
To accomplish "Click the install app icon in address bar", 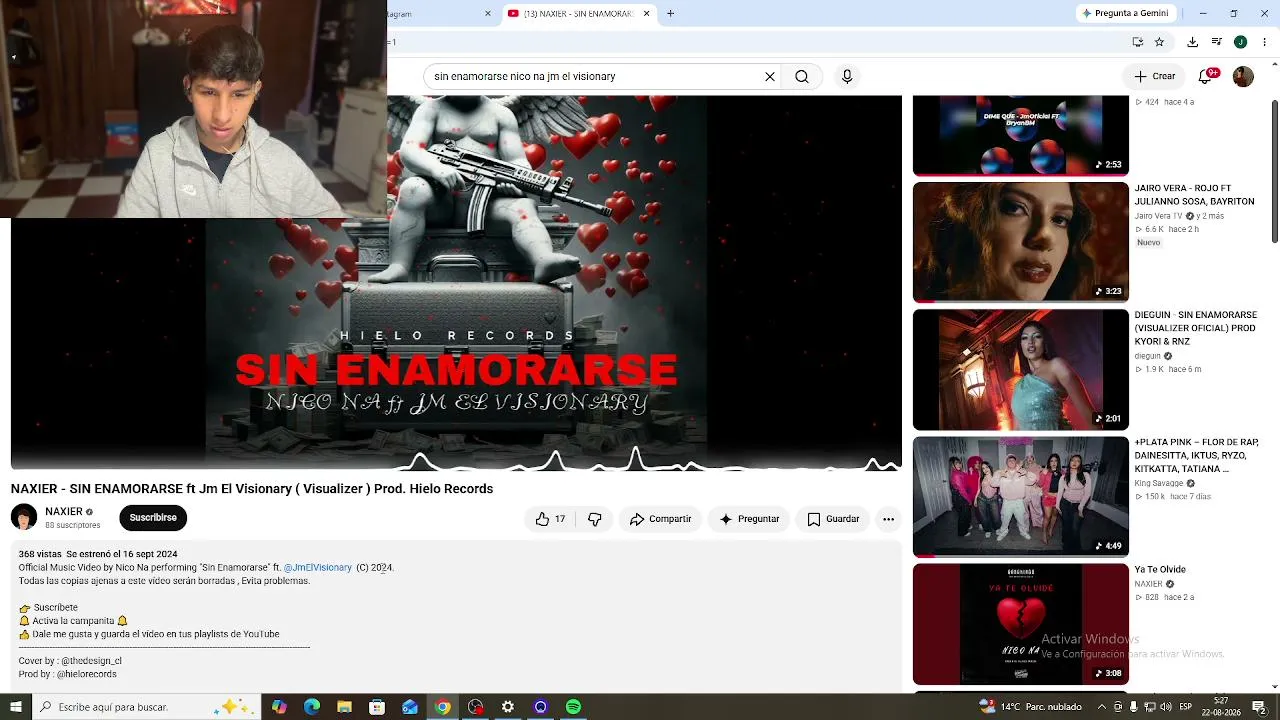I will (x=1138, y=42).
